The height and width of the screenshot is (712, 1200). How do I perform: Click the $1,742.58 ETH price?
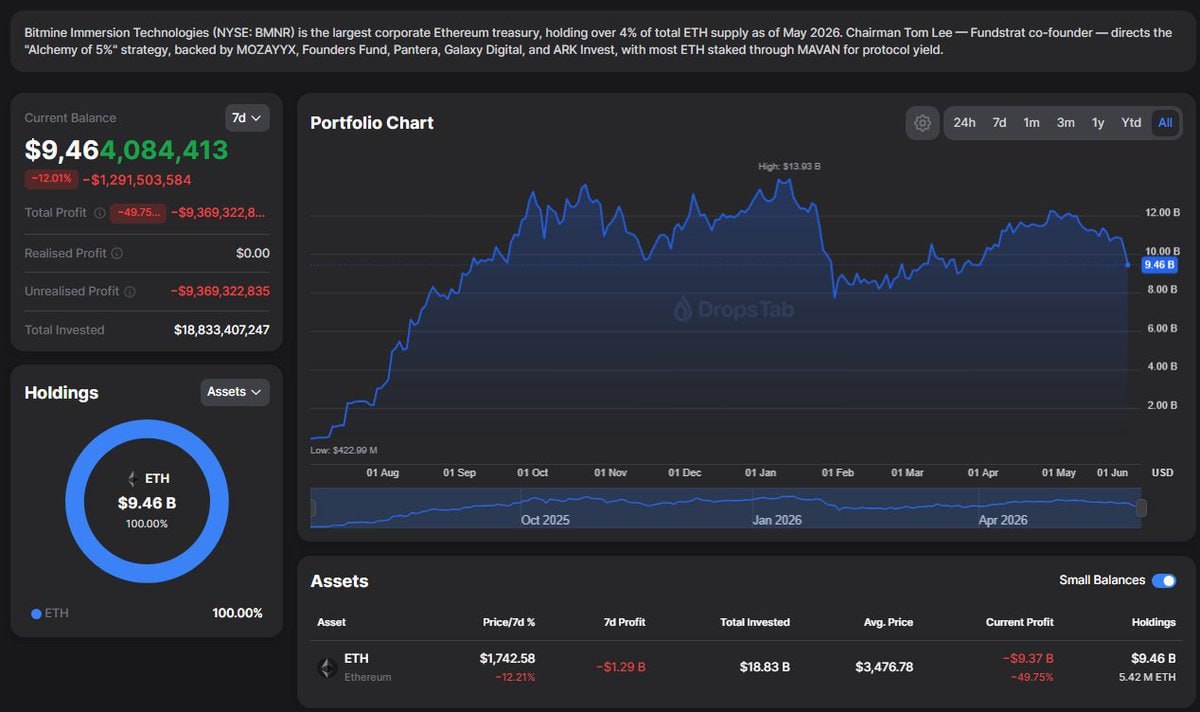[x=507, y=658]
